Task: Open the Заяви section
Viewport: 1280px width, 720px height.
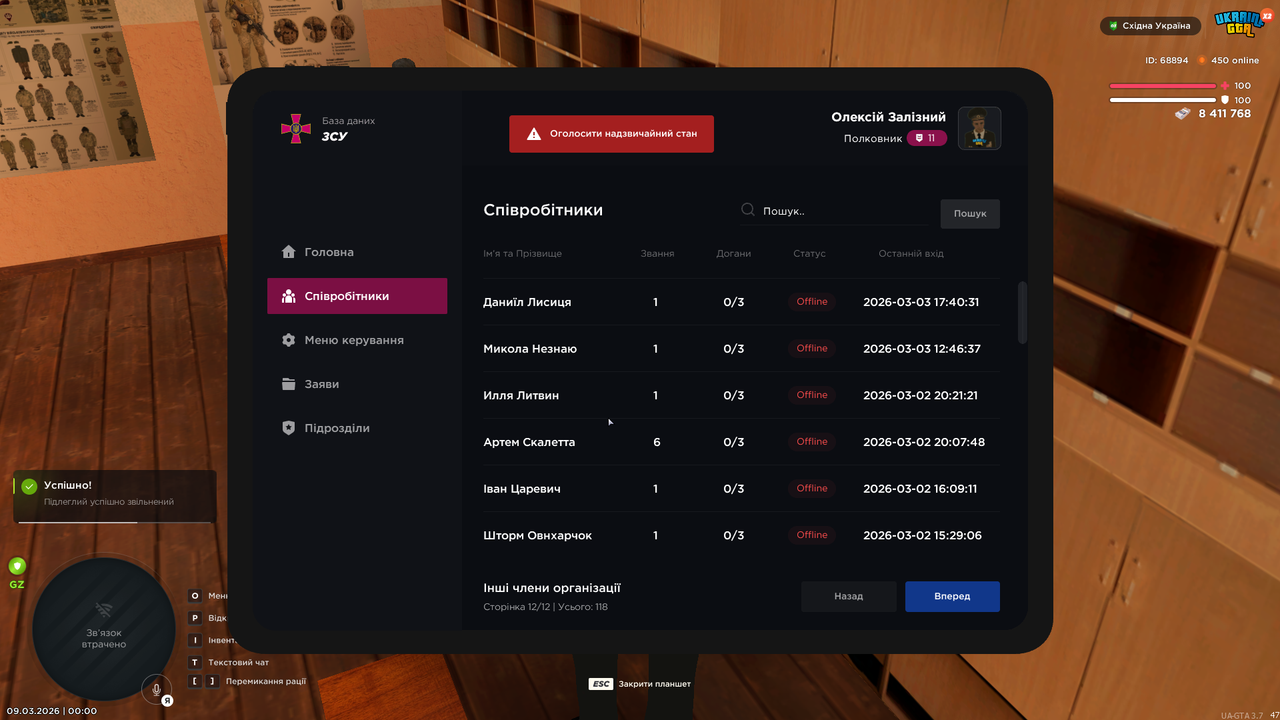Action: [x=357, y=384]
